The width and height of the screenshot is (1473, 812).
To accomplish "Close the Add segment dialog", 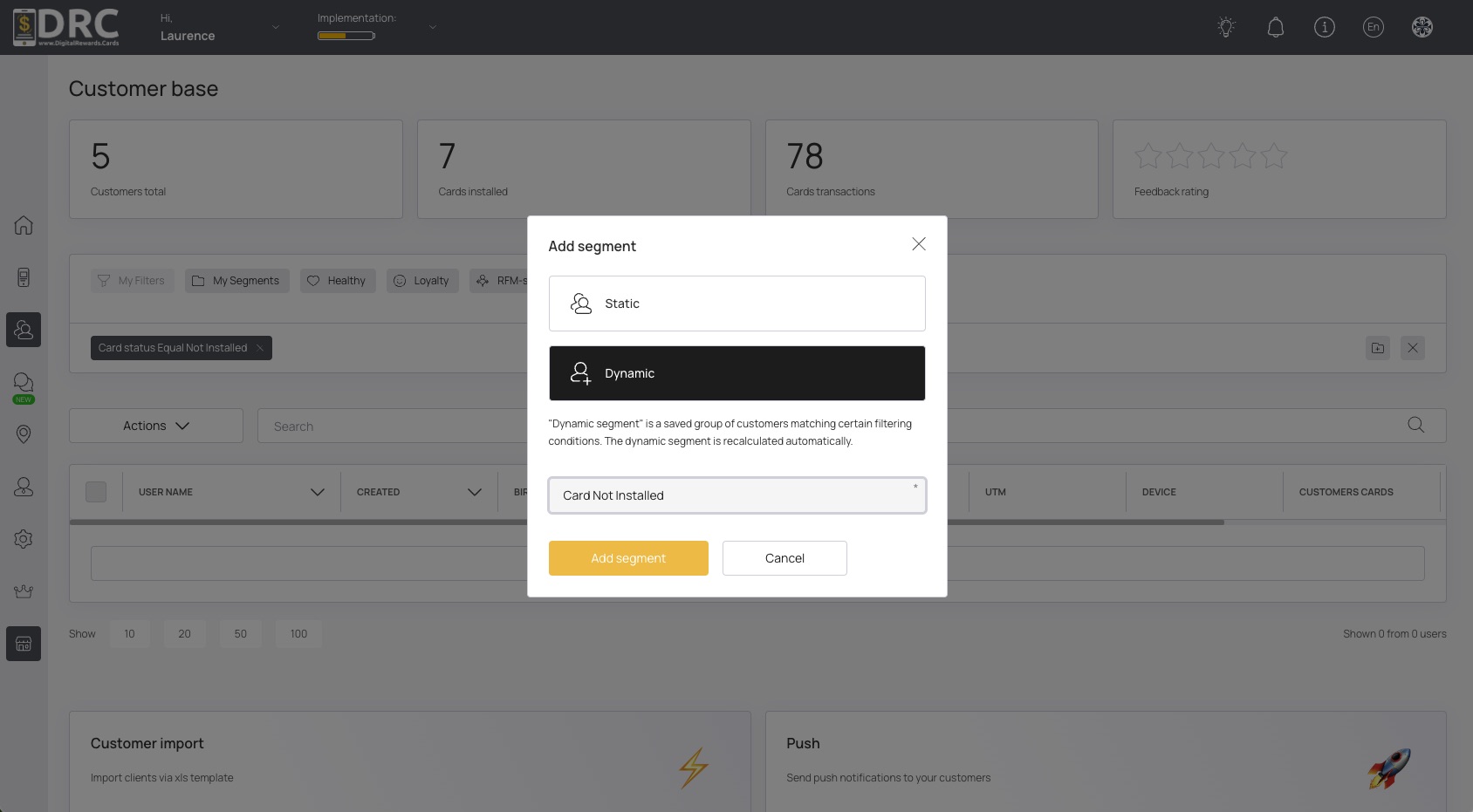I will click(x=919, y=244).
